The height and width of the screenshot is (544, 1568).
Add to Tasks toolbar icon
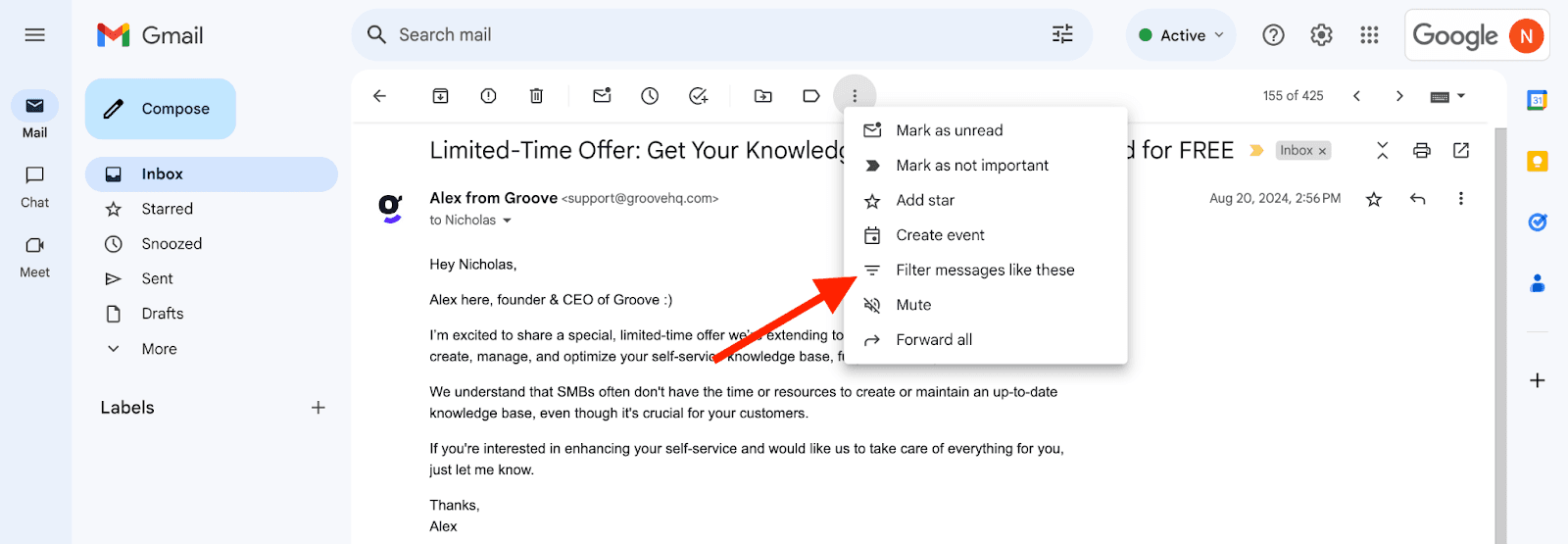click(x=698, y=96)
